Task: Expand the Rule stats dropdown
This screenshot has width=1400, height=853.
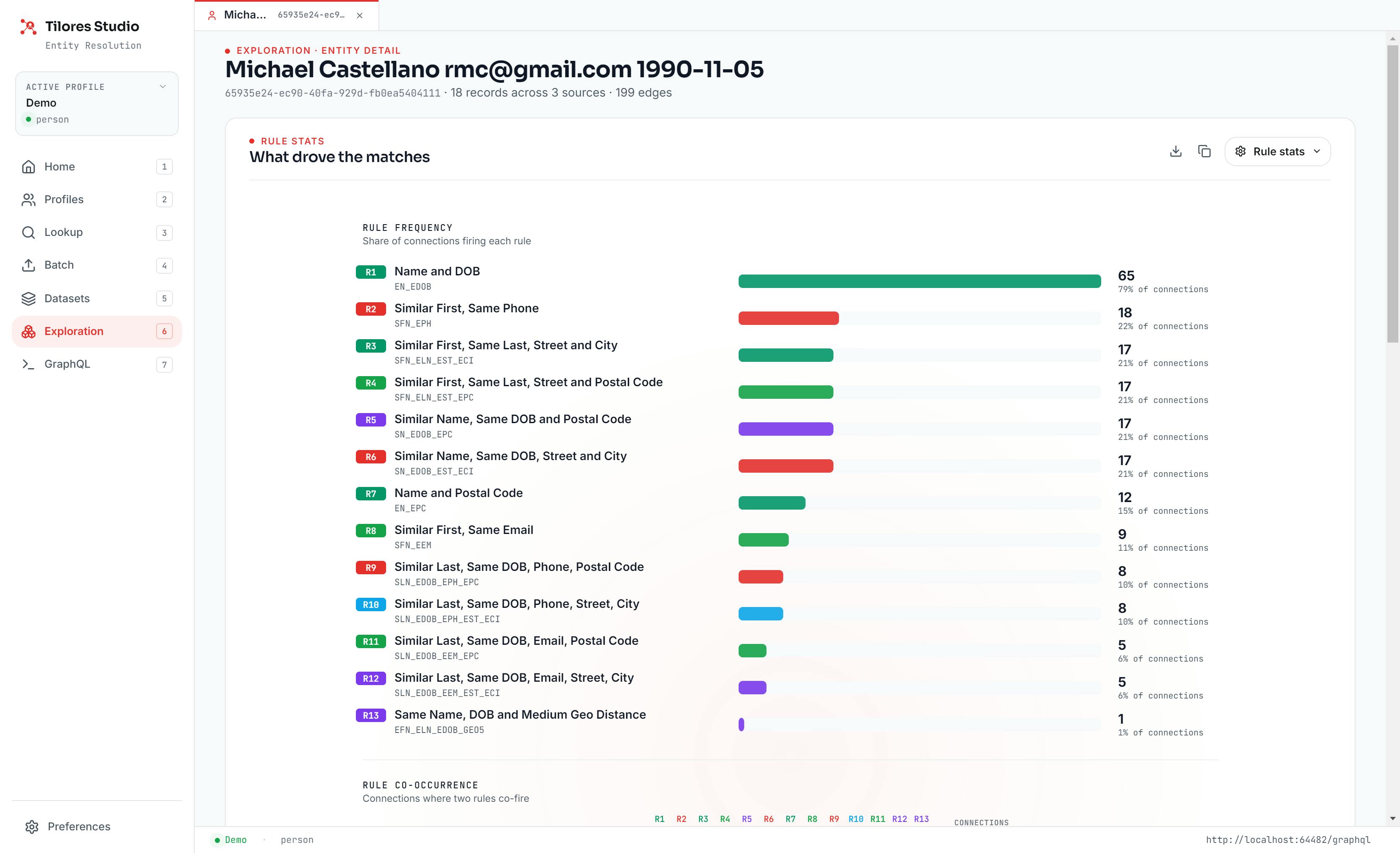Action: [1277, 151]
